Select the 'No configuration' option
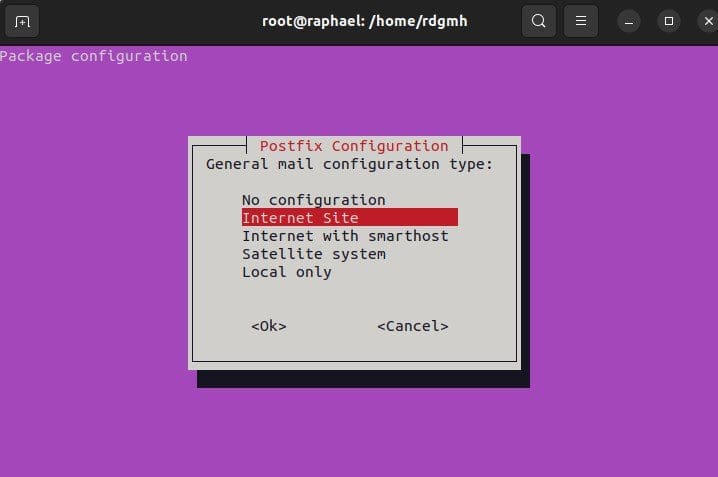Image resolution: width=718 pixels, height=477 pixels. 314,200
